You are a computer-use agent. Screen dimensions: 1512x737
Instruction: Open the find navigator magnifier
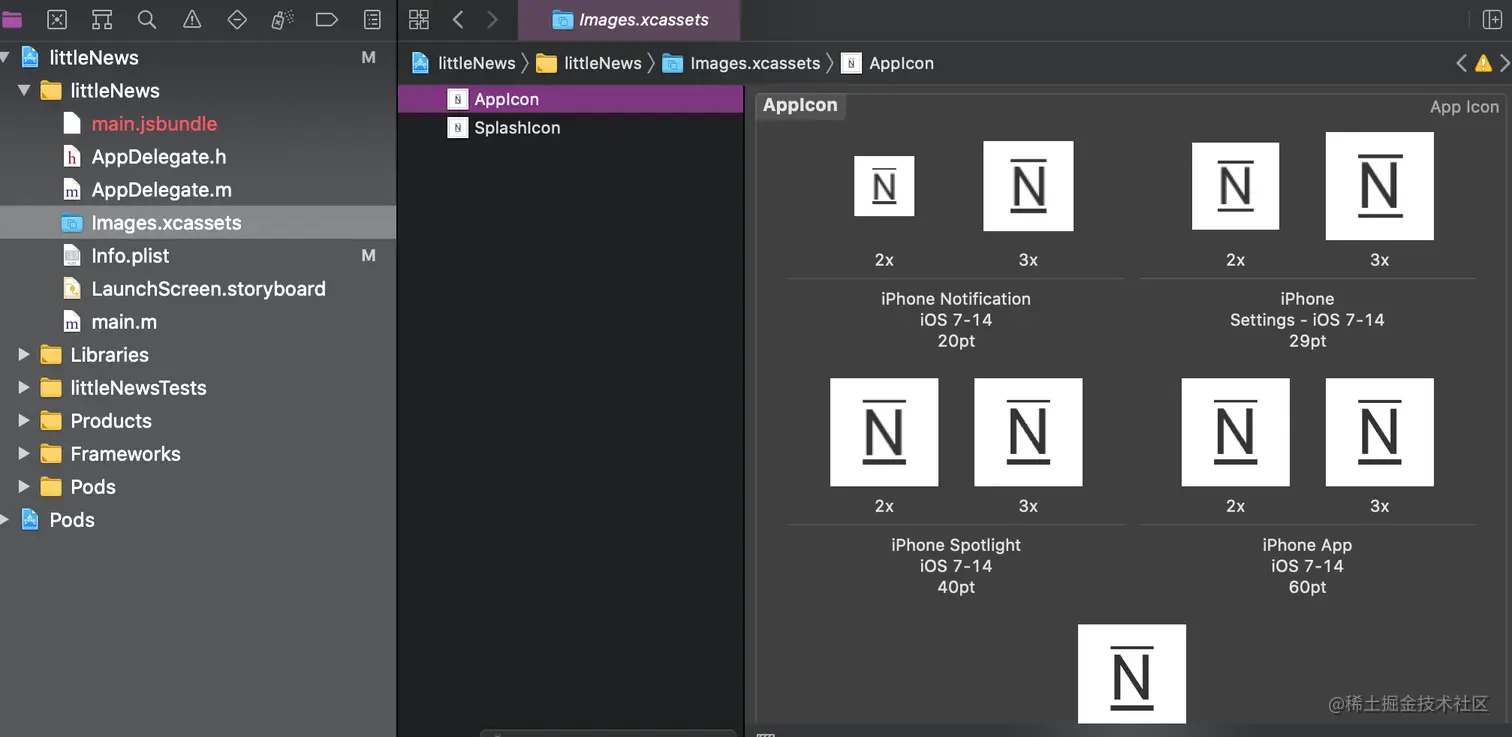tap(147, 20)
